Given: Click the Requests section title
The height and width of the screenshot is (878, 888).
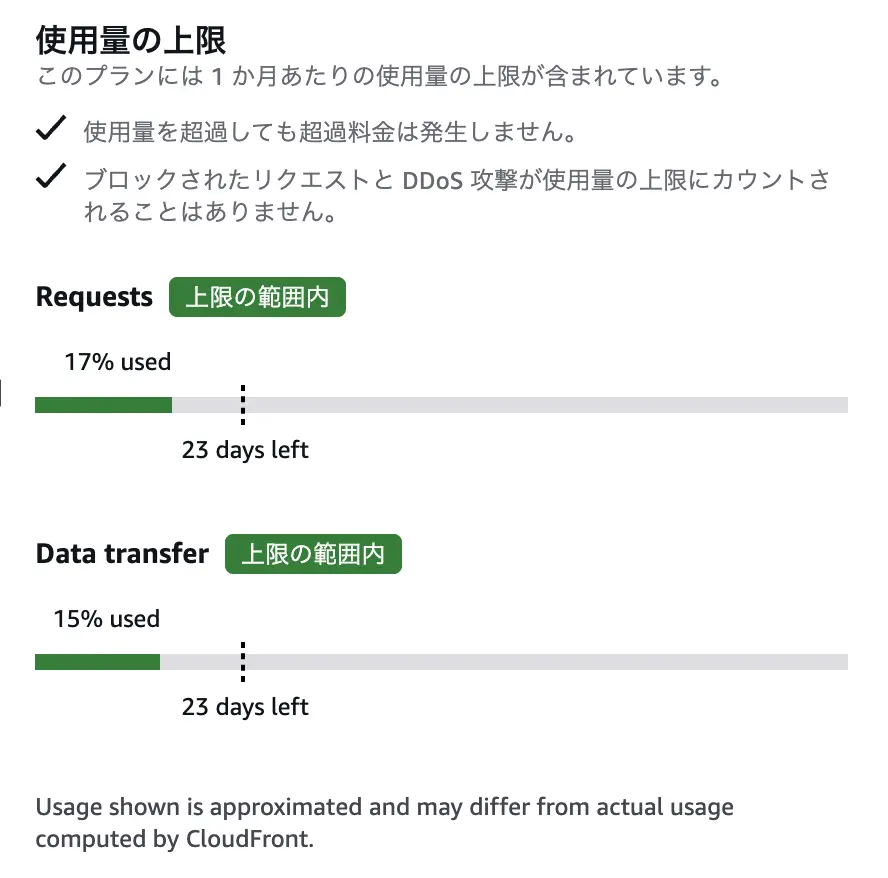Looking at the screenshot, I should pyautogui.click(x=94, y=297).
